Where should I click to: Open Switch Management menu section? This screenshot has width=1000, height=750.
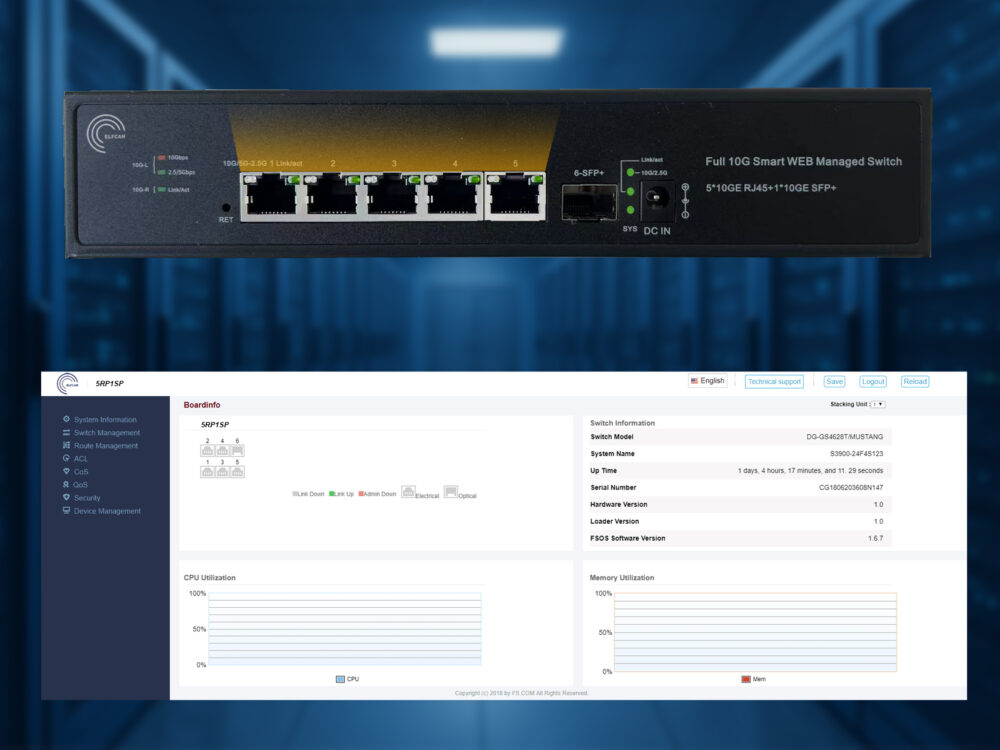tap(106, 432)
